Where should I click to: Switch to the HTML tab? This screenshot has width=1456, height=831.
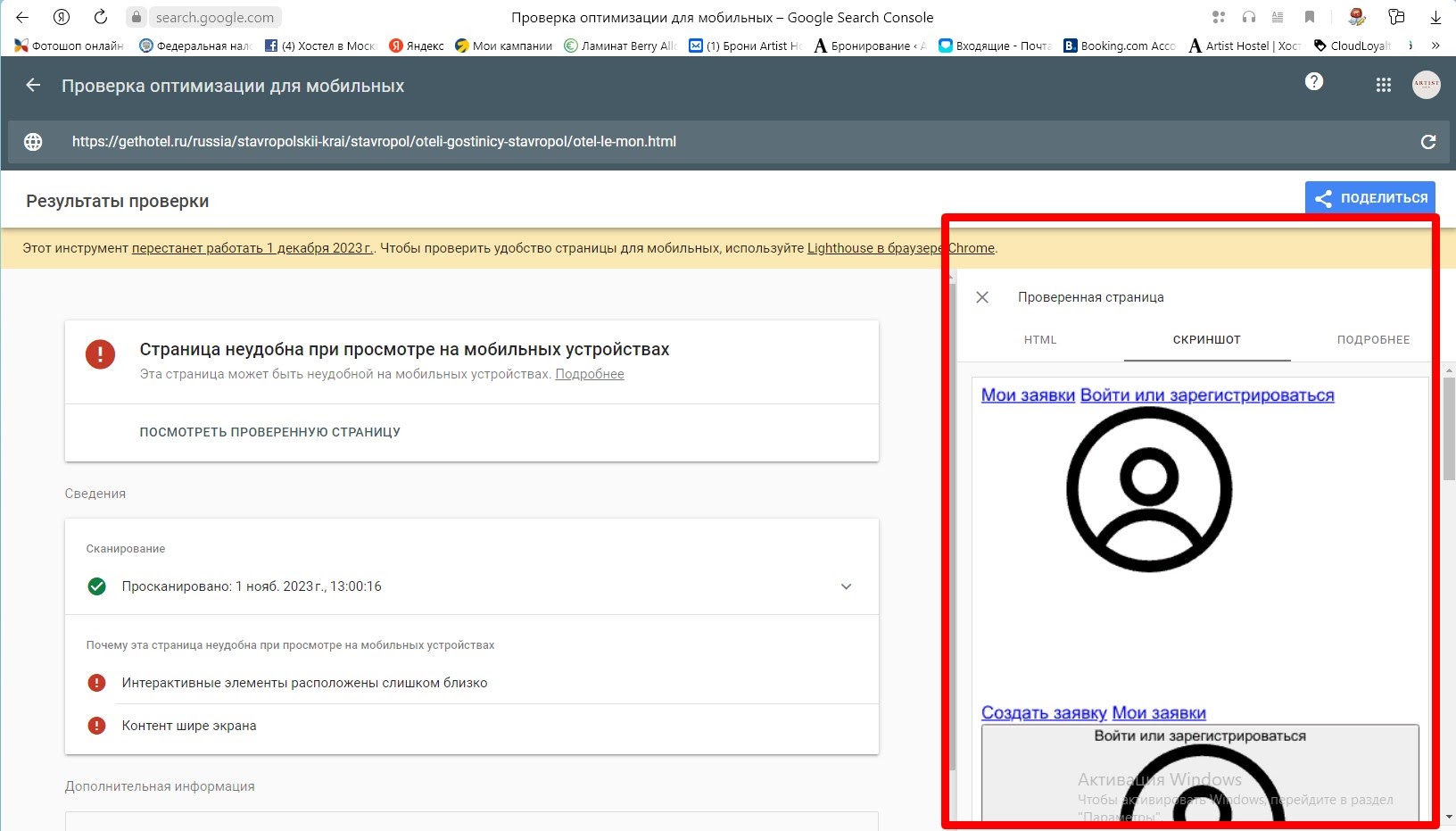pyautogui.click(x=1040, y=340)
